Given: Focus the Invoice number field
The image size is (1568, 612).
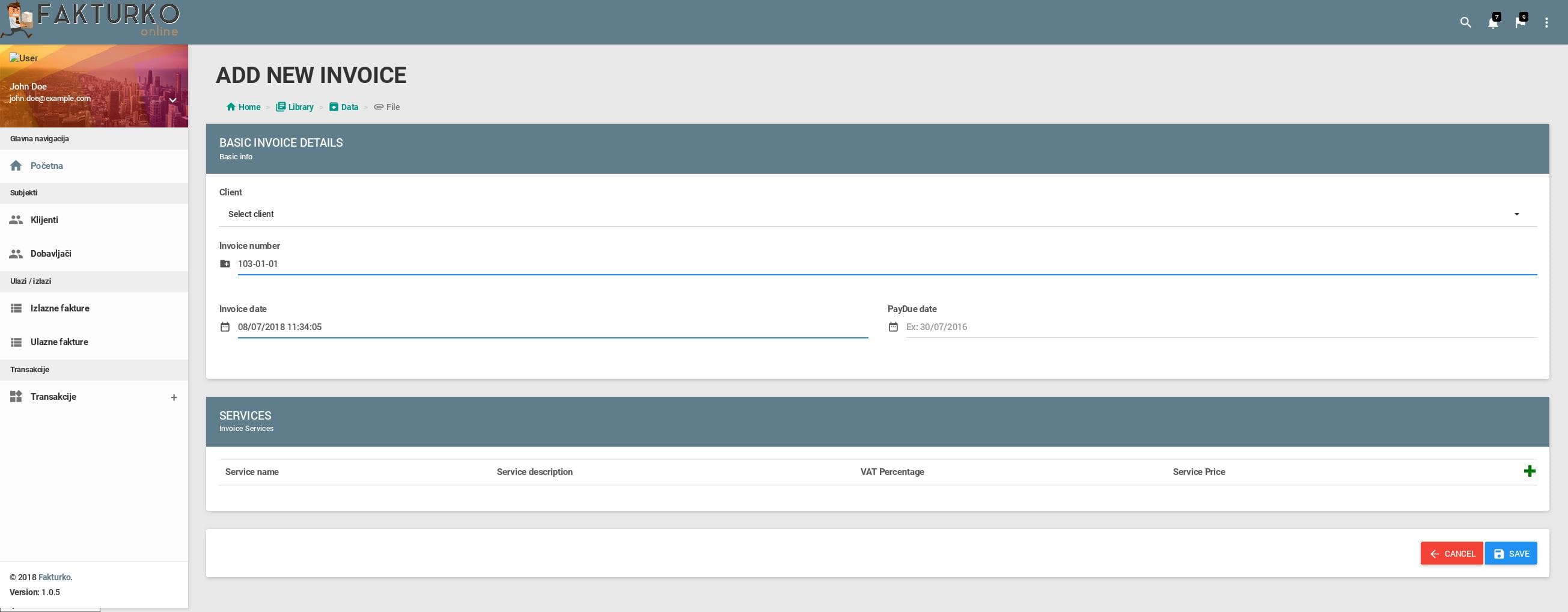Looking at the screenshot, I should pyautogui.click(x=887, y=264).
